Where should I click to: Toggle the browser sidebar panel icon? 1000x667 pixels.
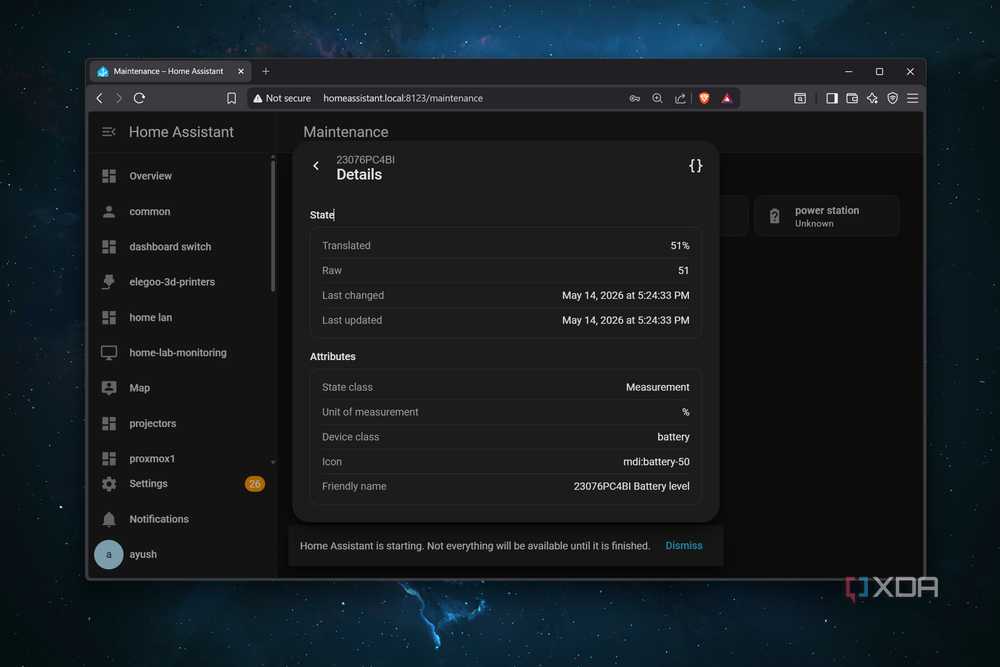(x=832, y=98)
